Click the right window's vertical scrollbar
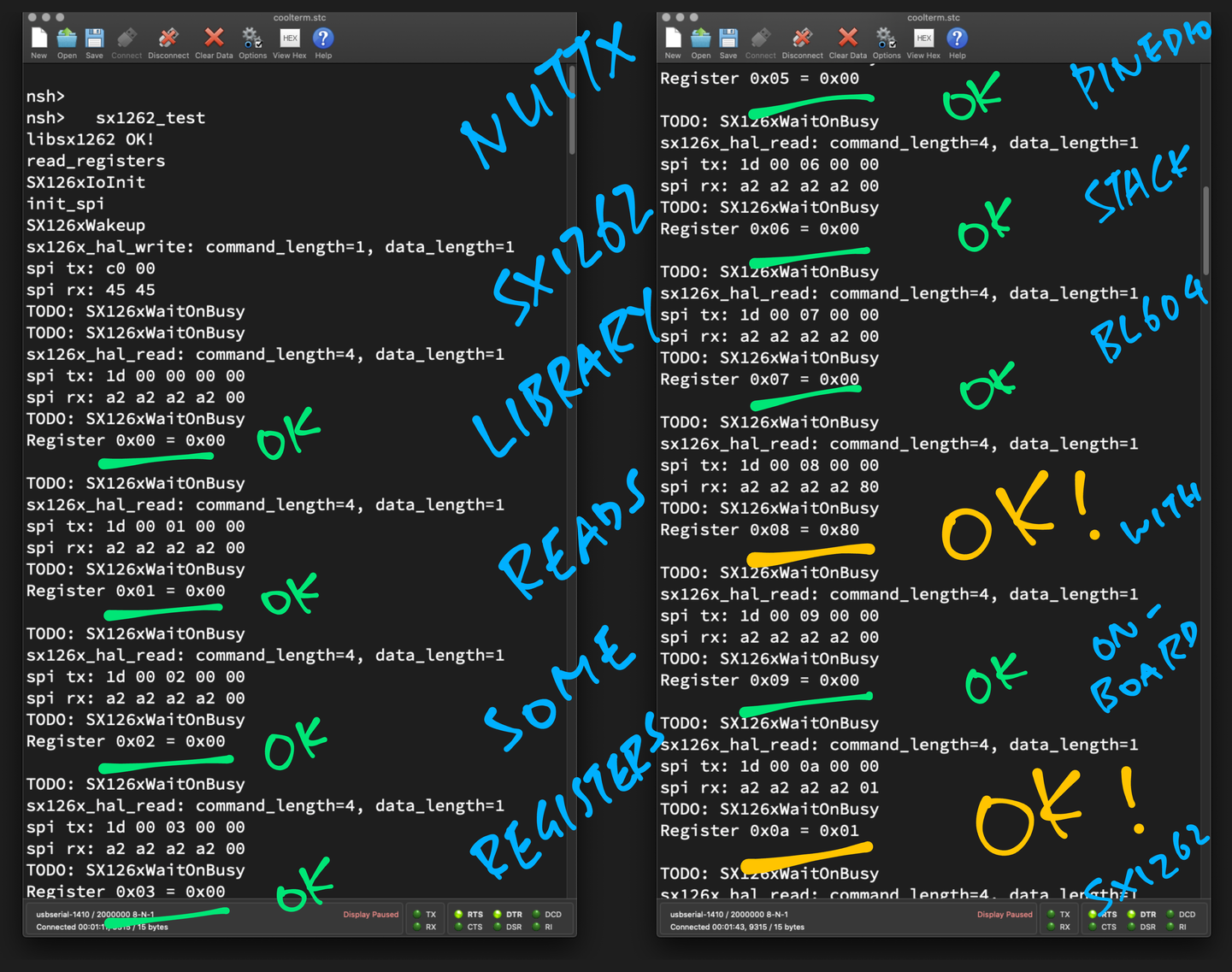 click(x=1205, y=231)
